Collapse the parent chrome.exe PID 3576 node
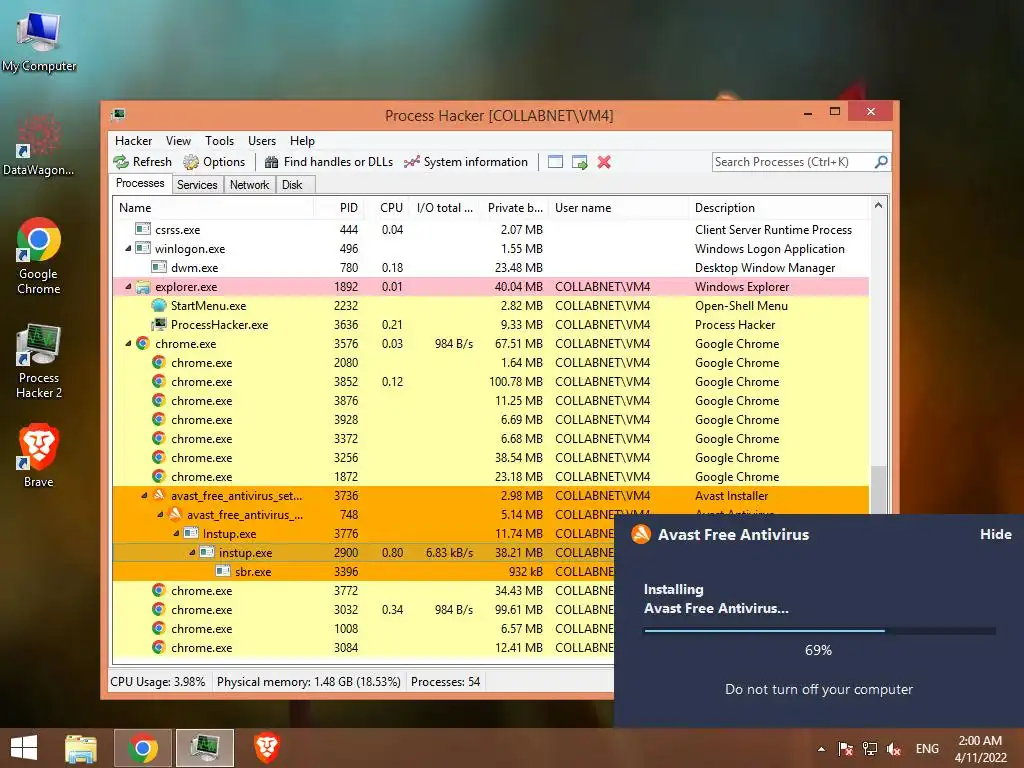This screenshot has width=1024, height=768. click(128, 344)
